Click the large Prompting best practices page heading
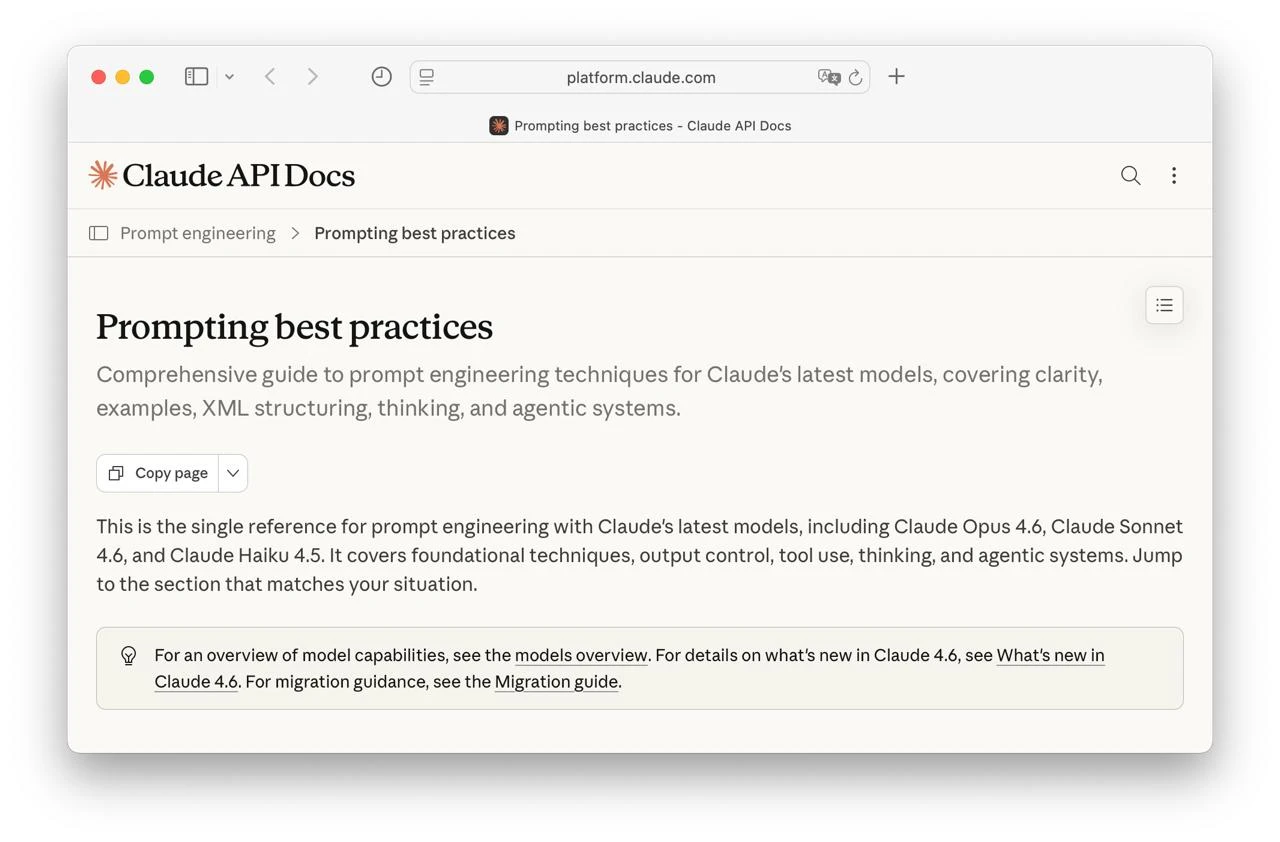Viewport: 1280px width, 842px height. (x=294, y=327)
